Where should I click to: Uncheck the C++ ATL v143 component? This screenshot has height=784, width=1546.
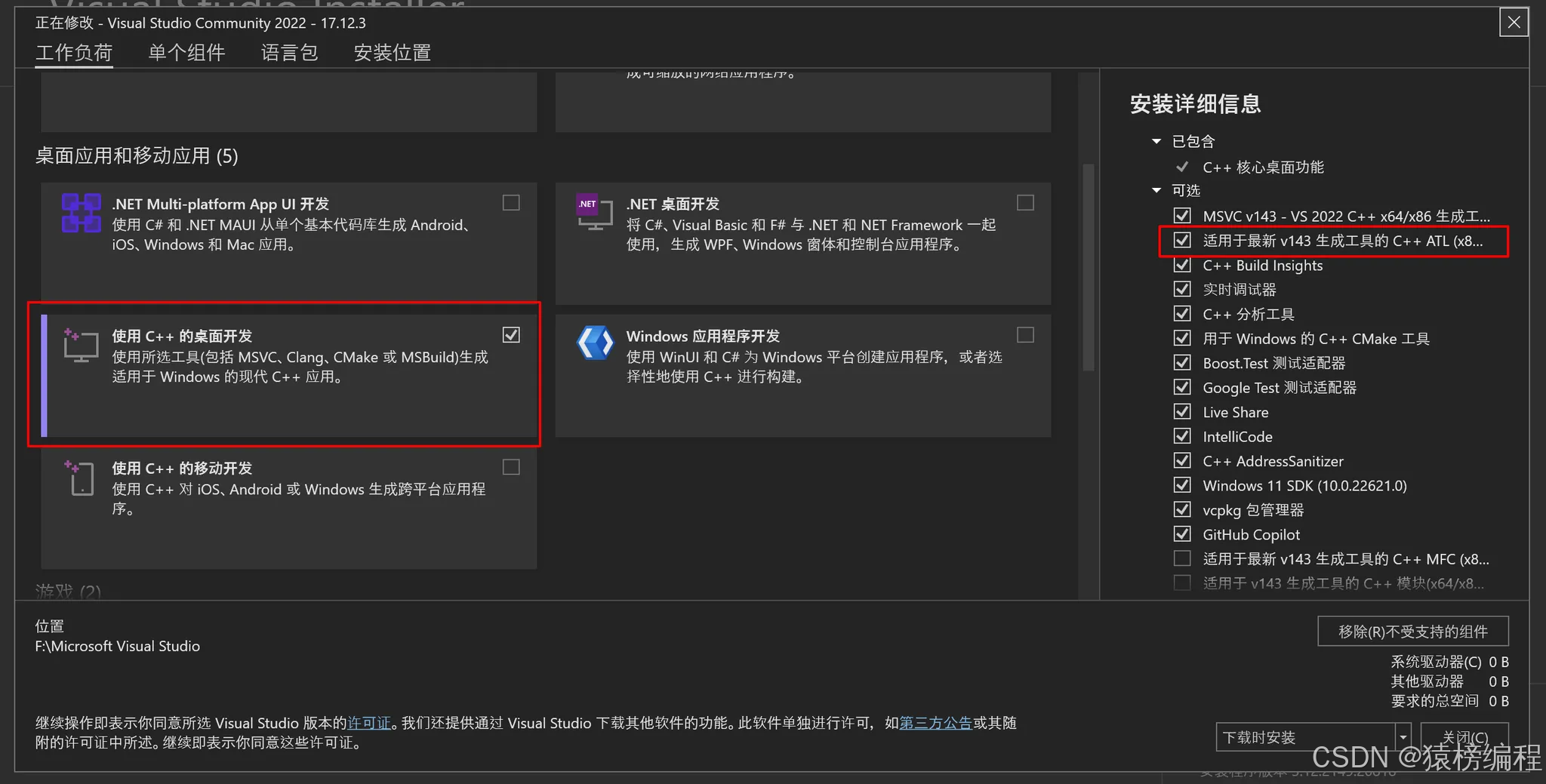click(1182, 240)
